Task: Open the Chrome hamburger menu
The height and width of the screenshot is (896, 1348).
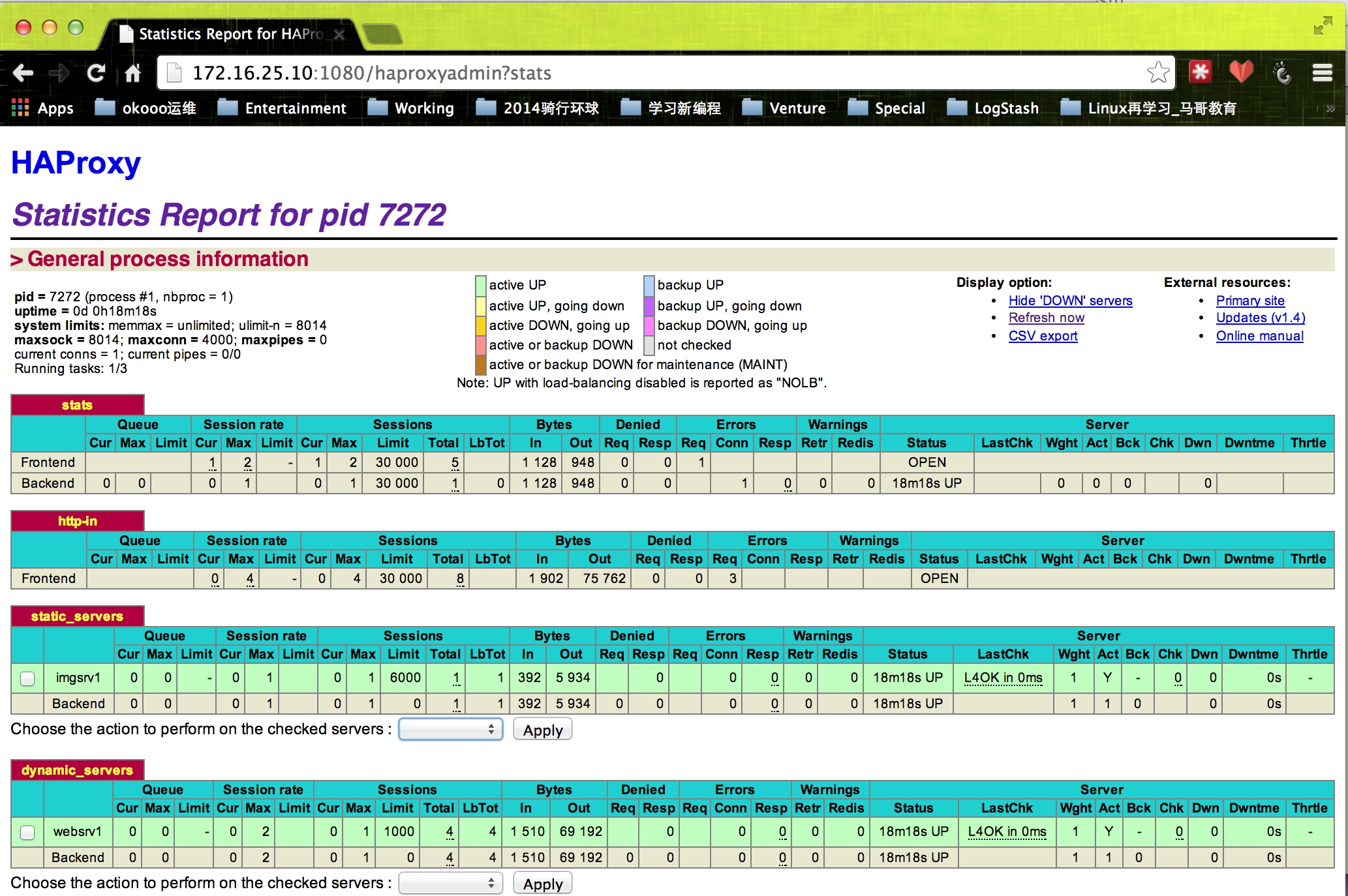Action: 1322,72
